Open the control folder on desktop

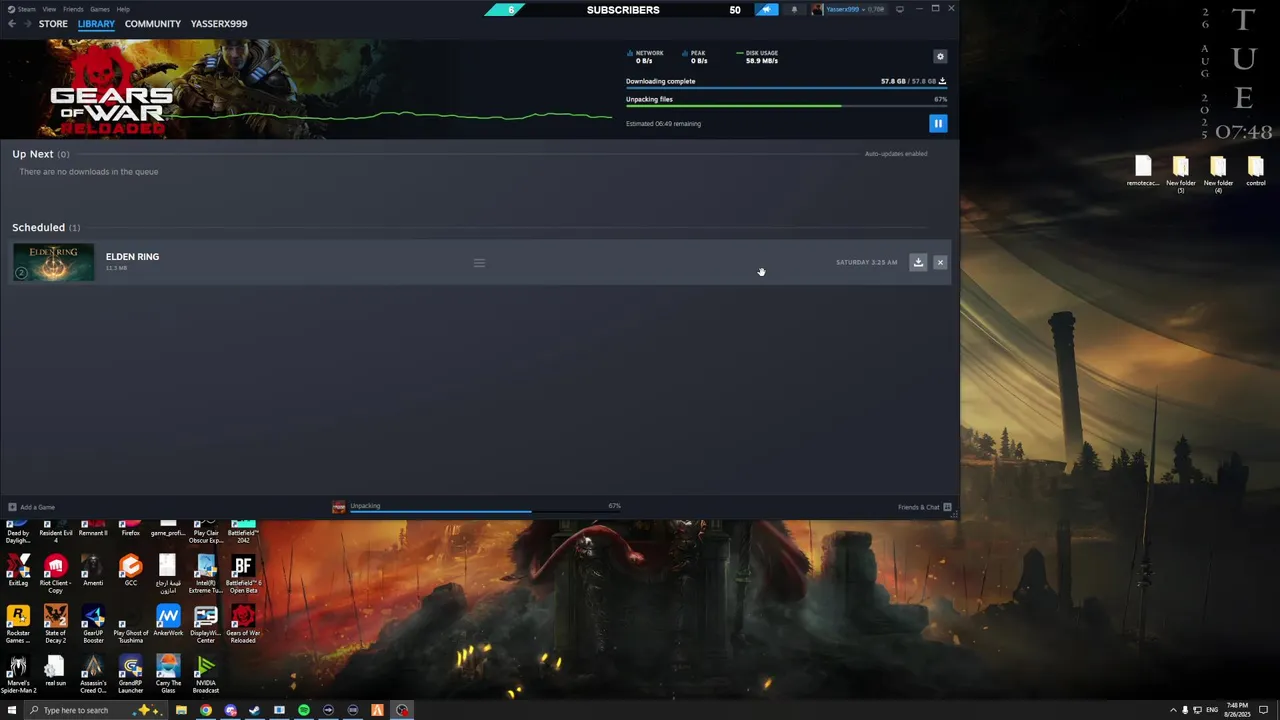click(1256, 171)
